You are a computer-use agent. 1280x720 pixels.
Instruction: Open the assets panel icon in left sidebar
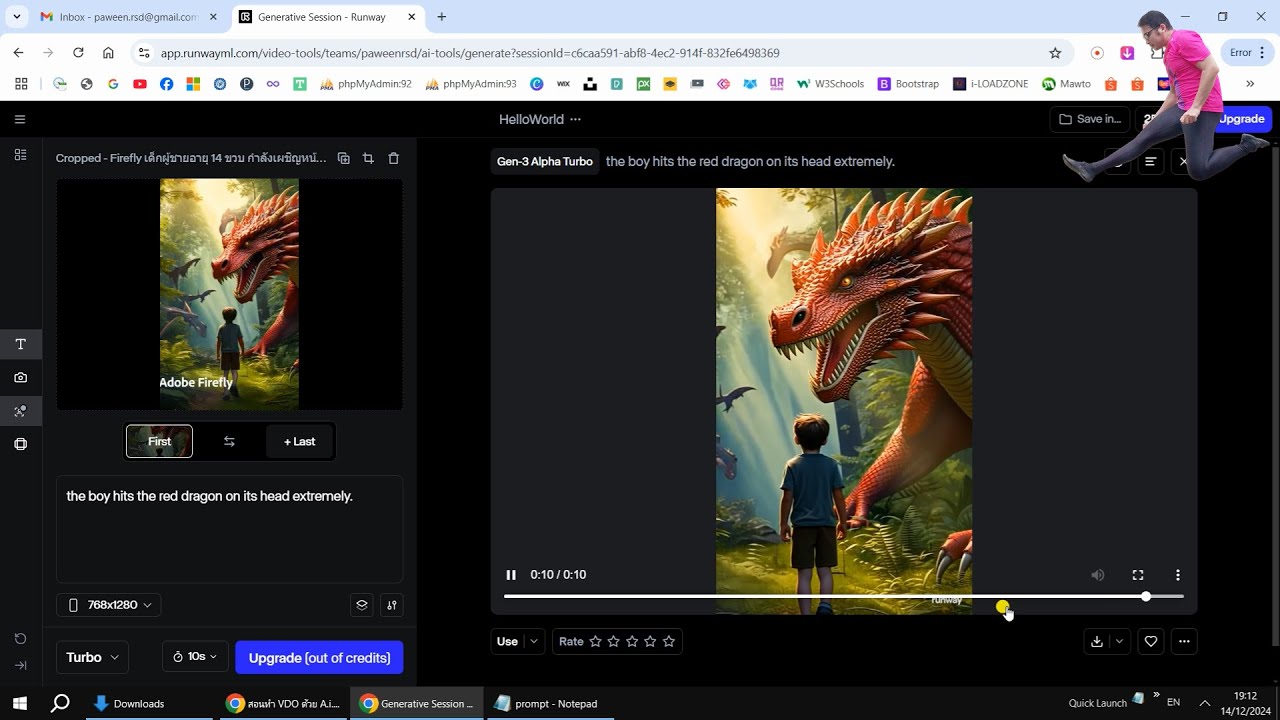pos(20,155)
